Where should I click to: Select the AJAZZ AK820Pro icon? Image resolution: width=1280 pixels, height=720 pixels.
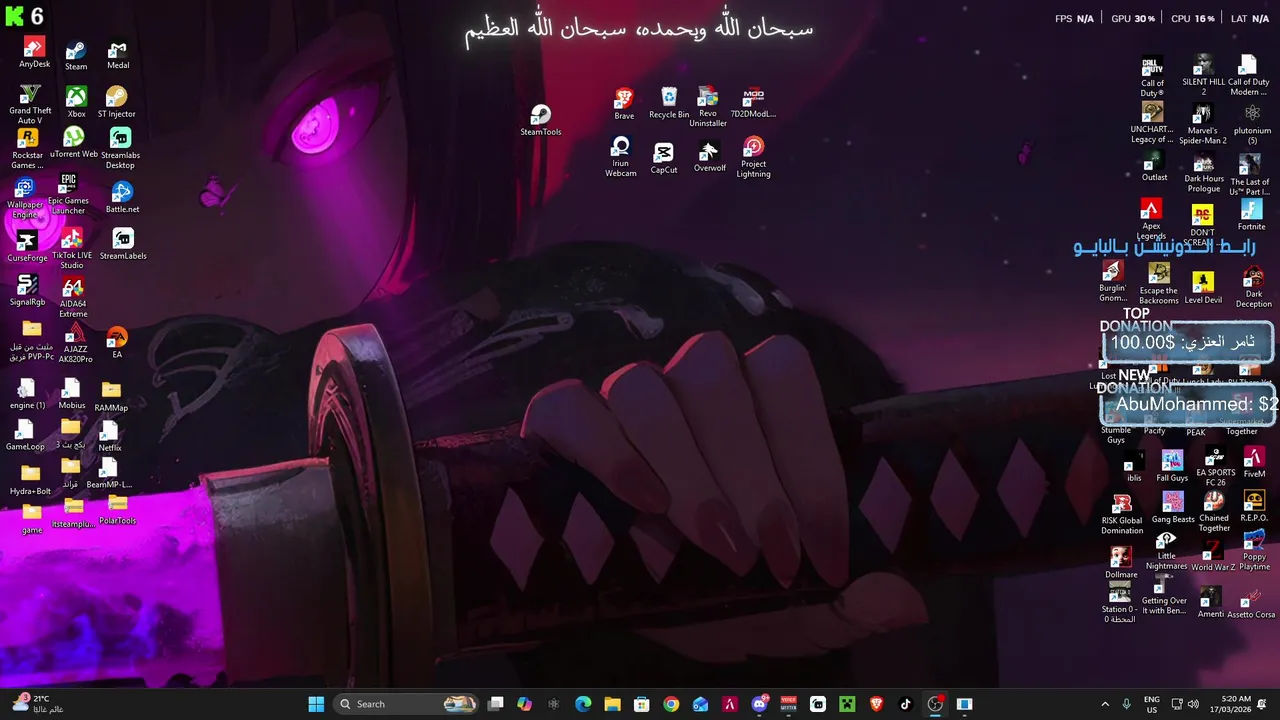(x=75, y=344)
